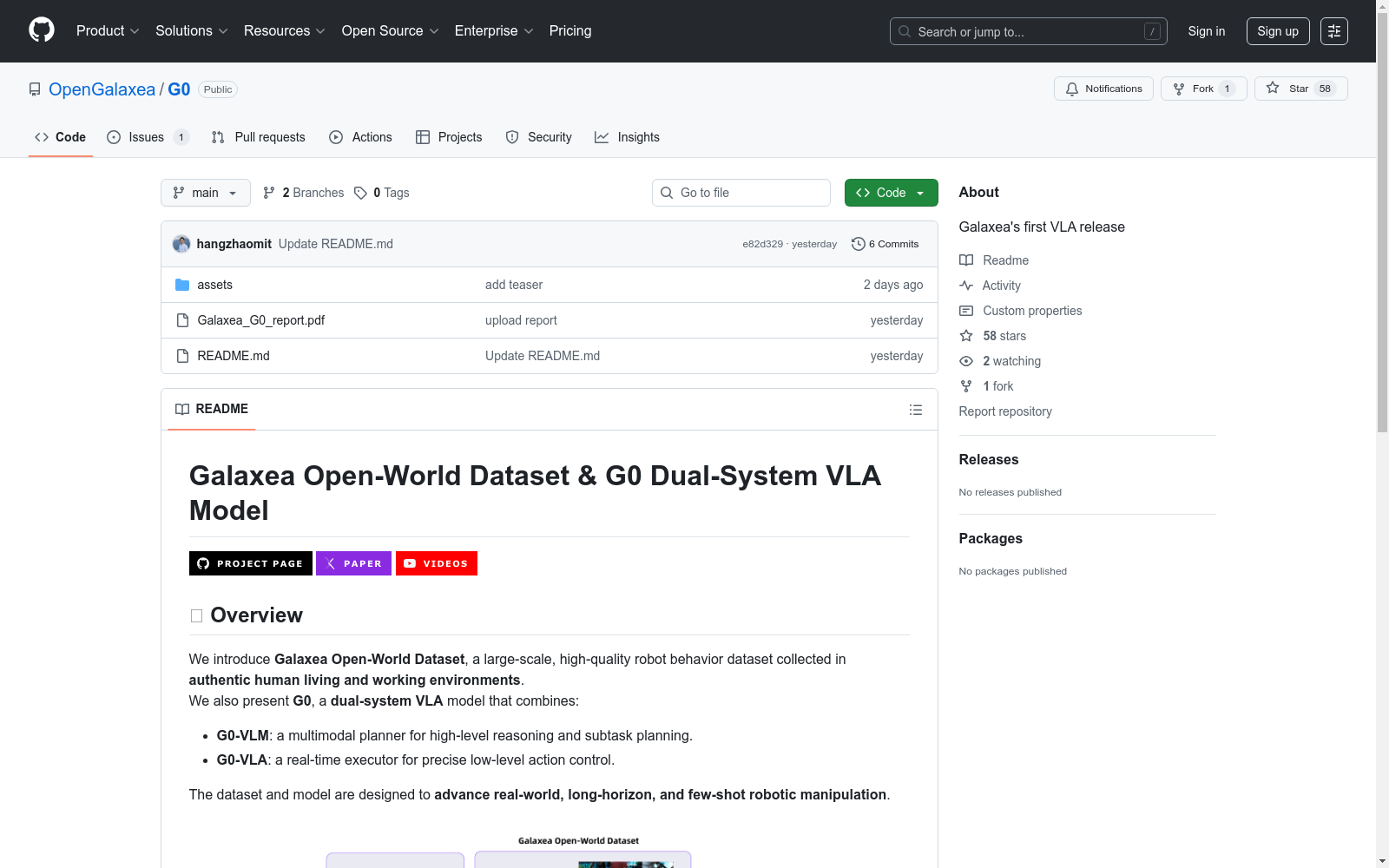Open the README outline icon
The height and width of the screenshot is (868, 1389).
coord(916,410)
